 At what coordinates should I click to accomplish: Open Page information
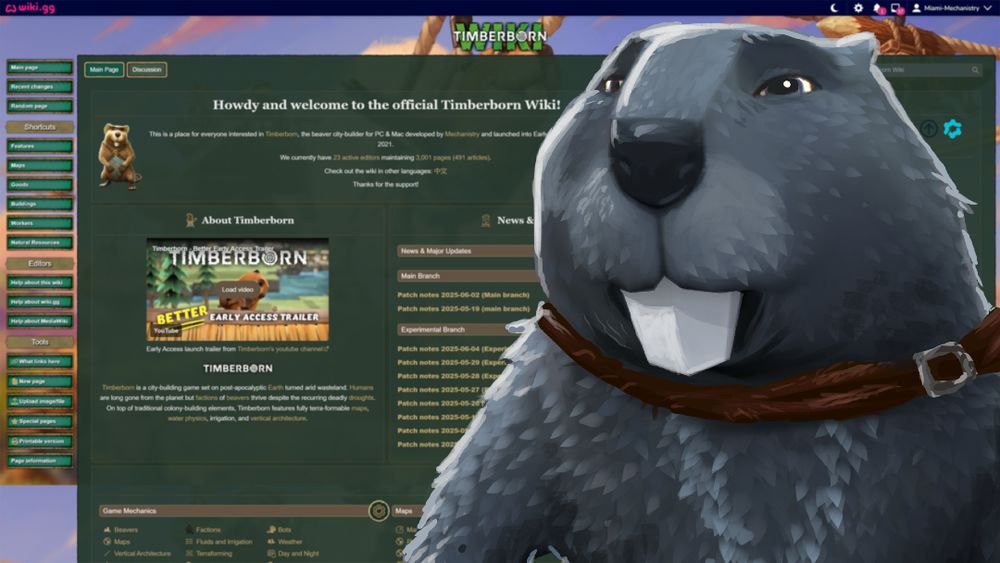click(x=40, y=460)
